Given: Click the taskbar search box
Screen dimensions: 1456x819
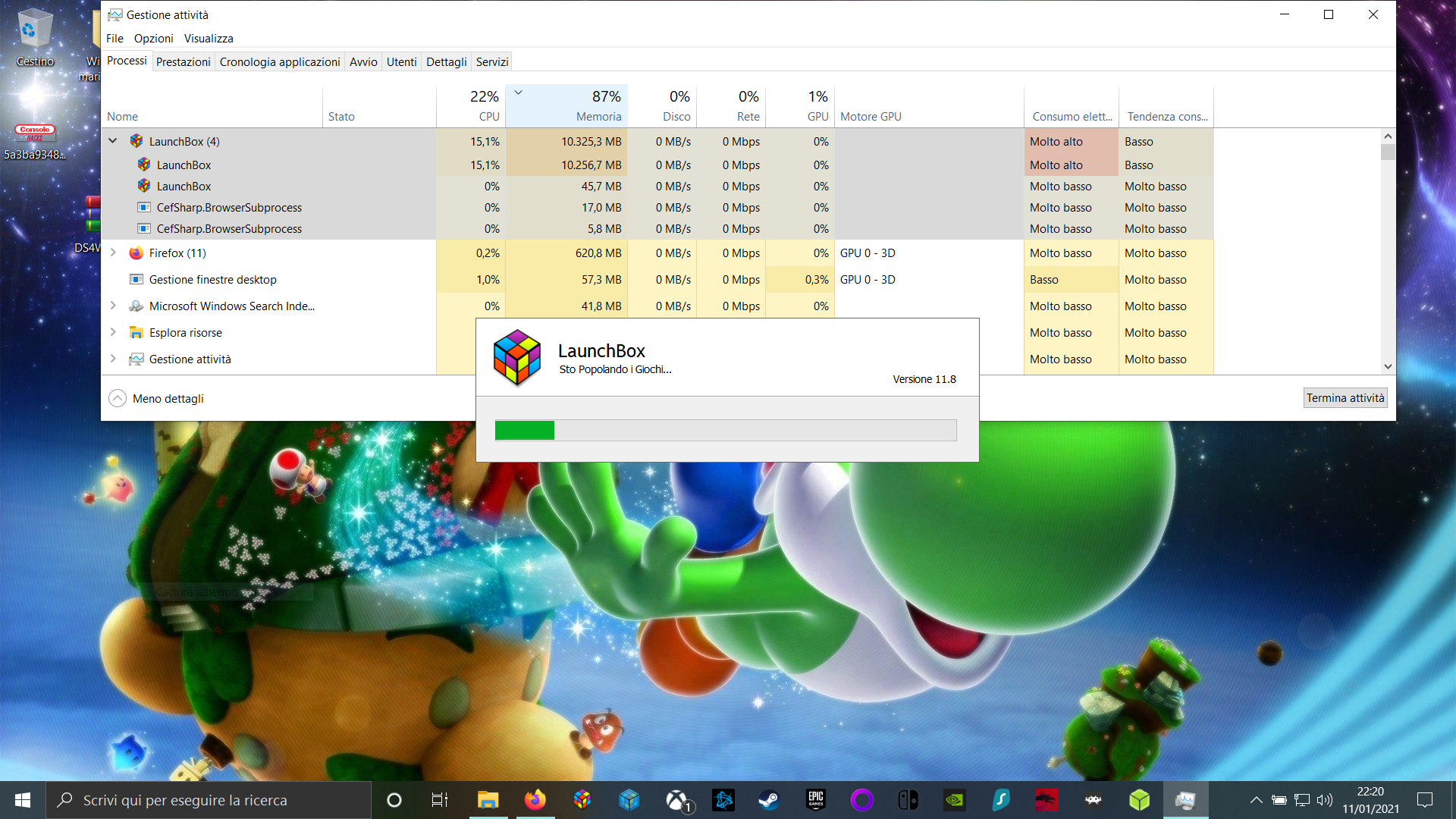Looking at the screenshot, I should tap(209, 800).
